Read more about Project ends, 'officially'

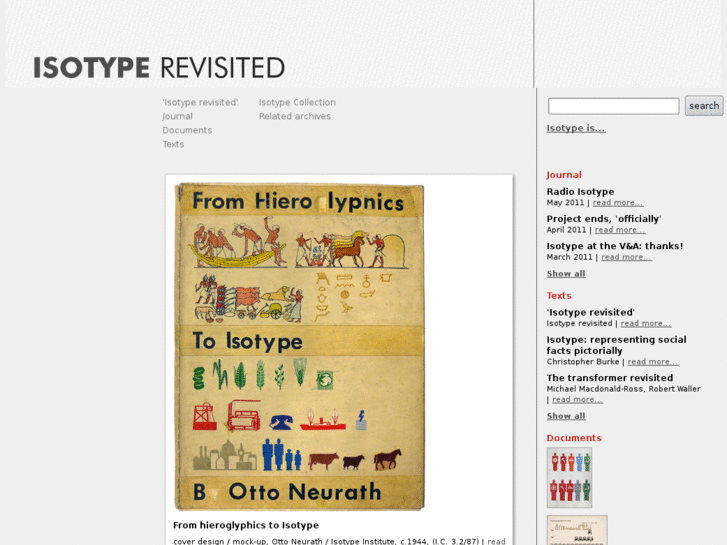(x=619, y=230)
